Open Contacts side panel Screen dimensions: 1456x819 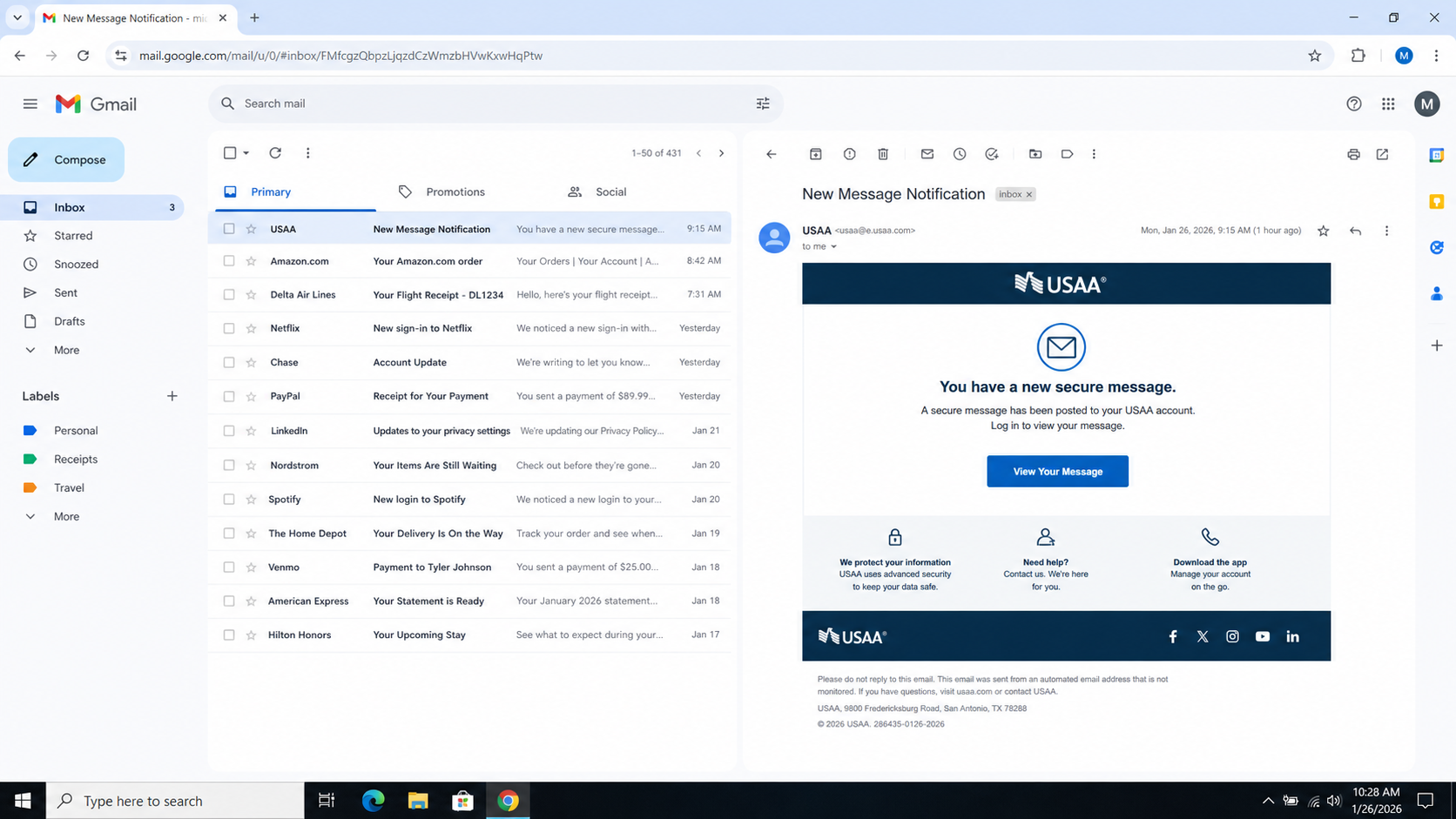[1437, 294]
